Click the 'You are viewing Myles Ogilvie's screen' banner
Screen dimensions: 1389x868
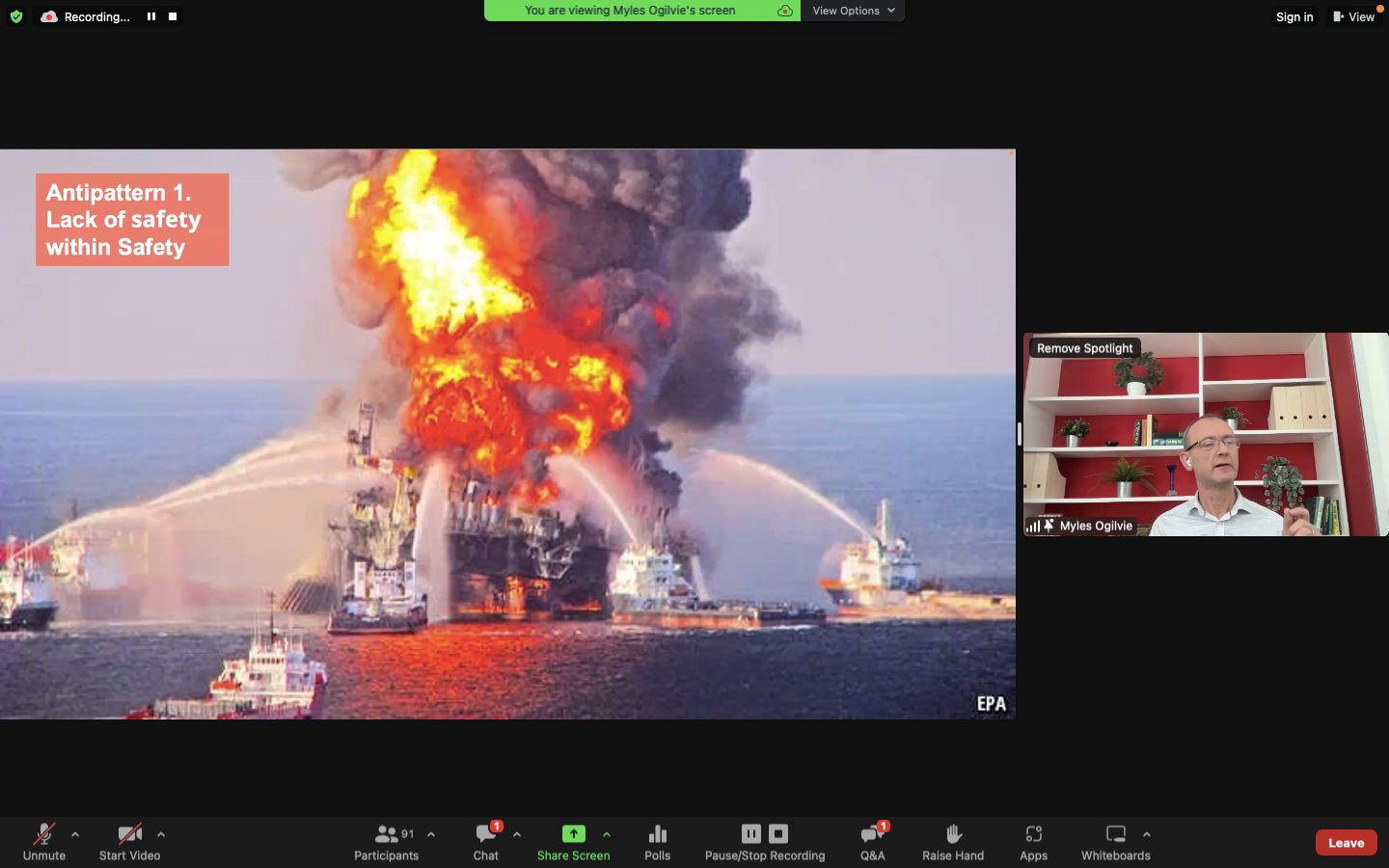[x=630, y=11]
